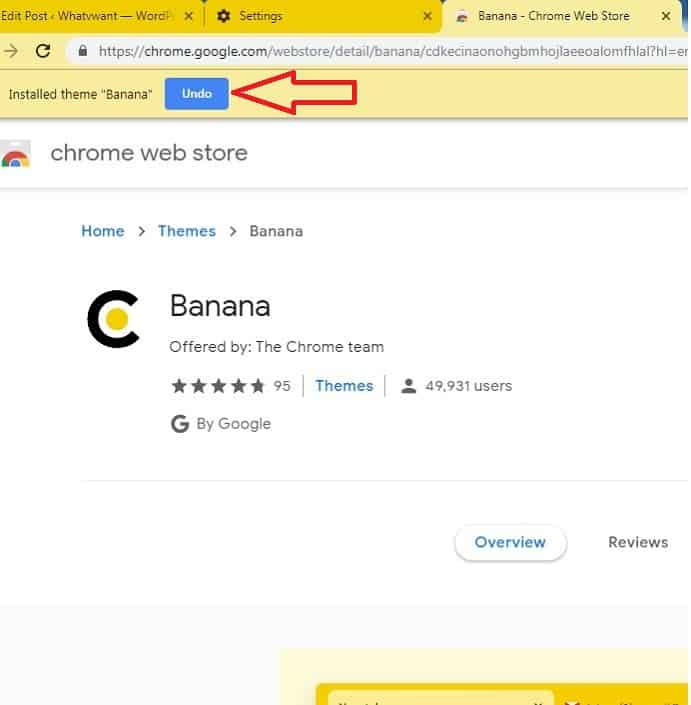Click the Banana theme logo icon

113,319
